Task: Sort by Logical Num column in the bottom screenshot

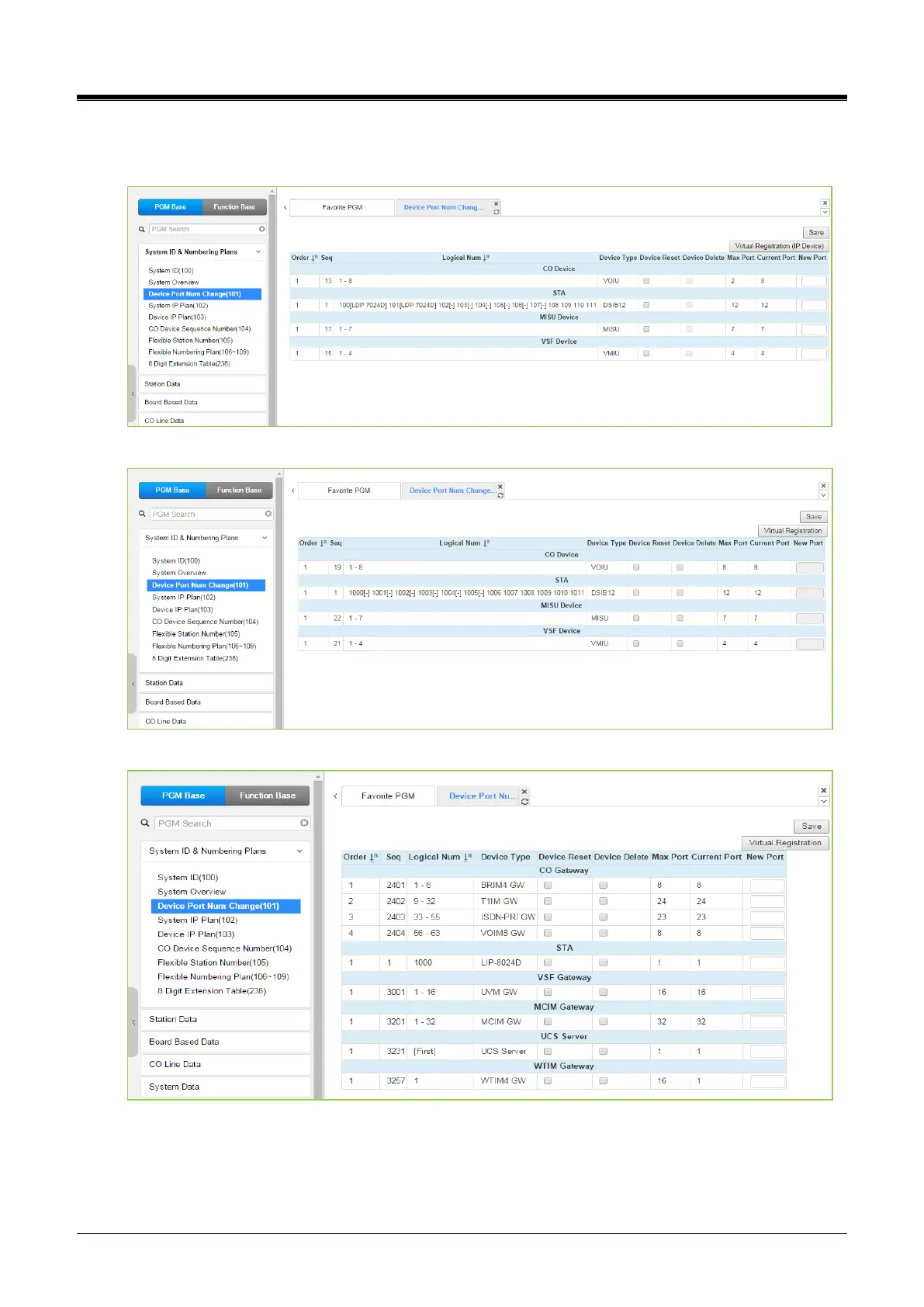Action: (x=468, y=857)
